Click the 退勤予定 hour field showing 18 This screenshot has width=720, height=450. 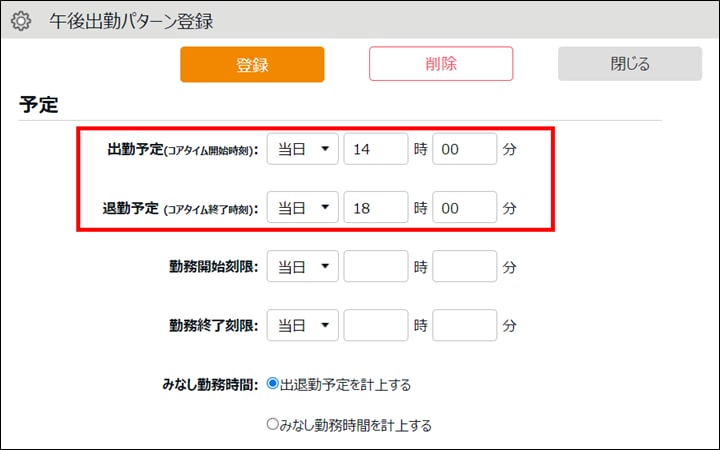click(x=375, y=209)
